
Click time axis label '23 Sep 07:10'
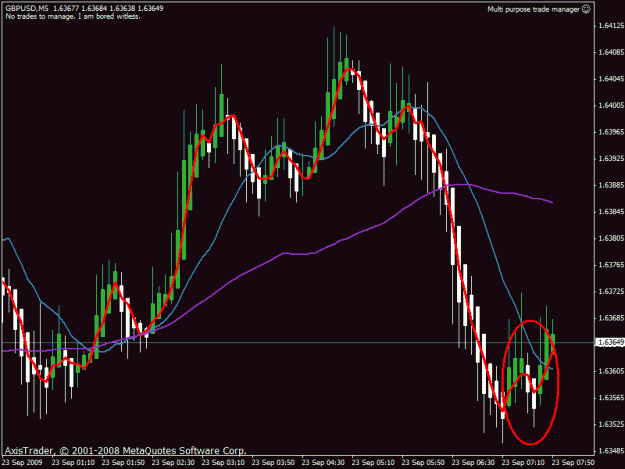click(x=523, y=463)
